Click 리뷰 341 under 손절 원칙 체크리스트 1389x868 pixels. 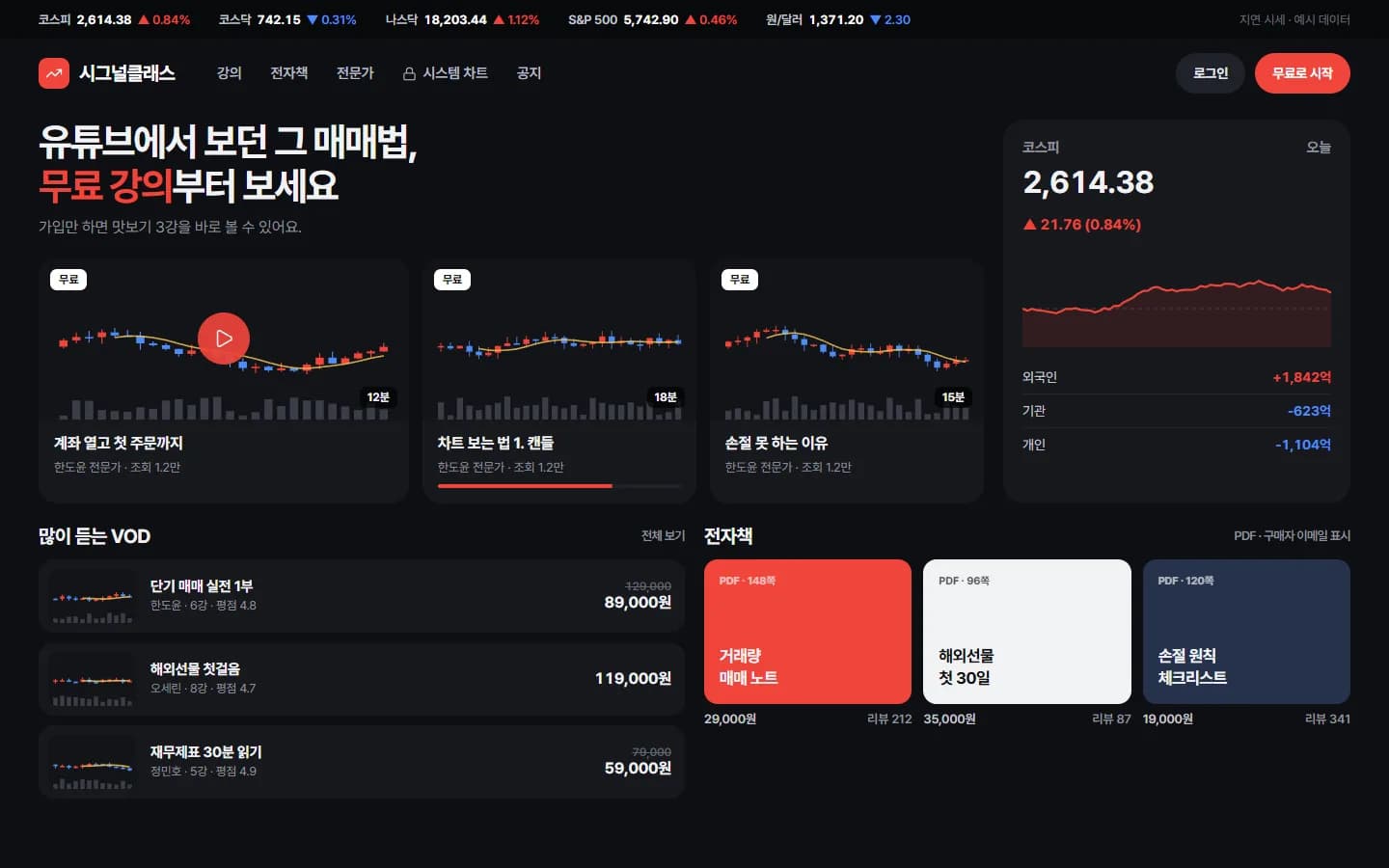pos(1327,719)
